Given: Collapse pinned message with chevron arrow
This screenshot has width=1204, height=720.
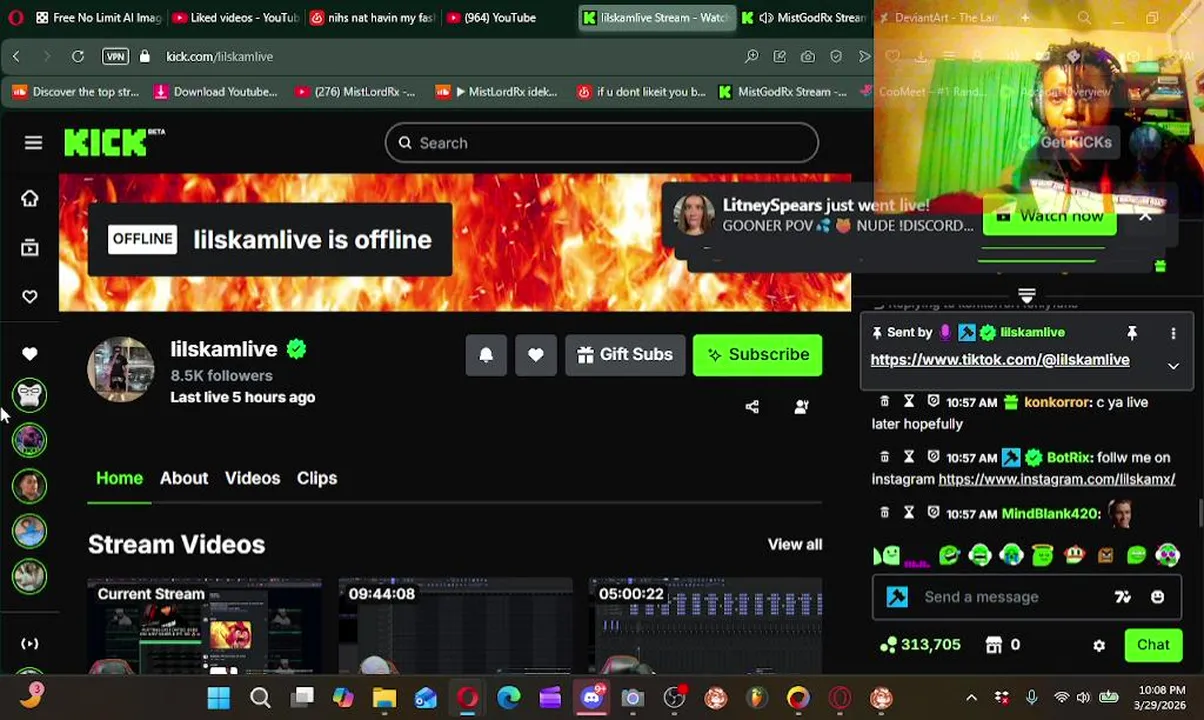Looking at the screenshot, I should (1173, 366).
